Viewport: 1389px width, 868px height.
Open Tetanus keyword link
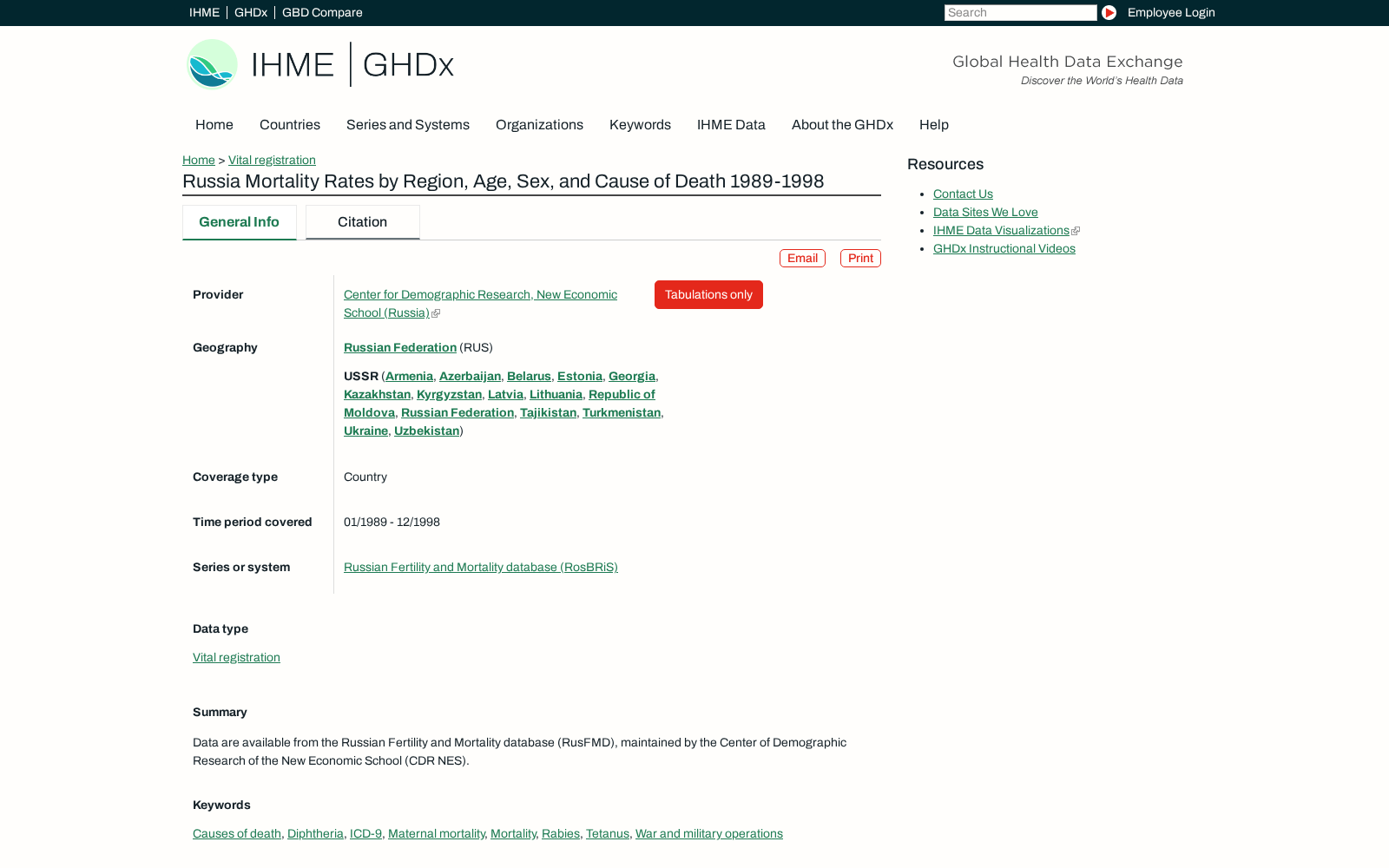(x=608, y=834)
